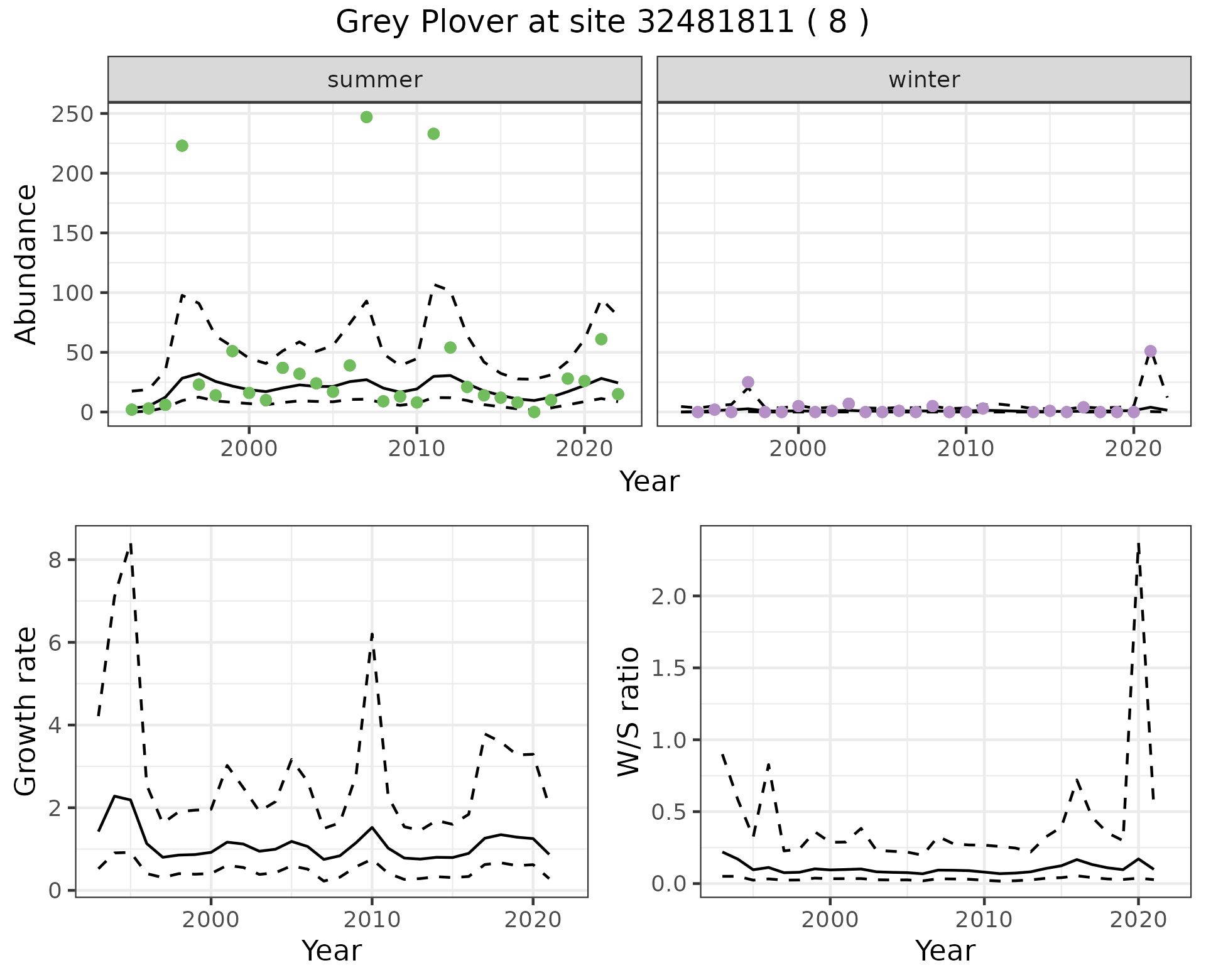
Task: Click the W/S ratio dashed spike at 2020
Action: click(x=1138, y=545)
